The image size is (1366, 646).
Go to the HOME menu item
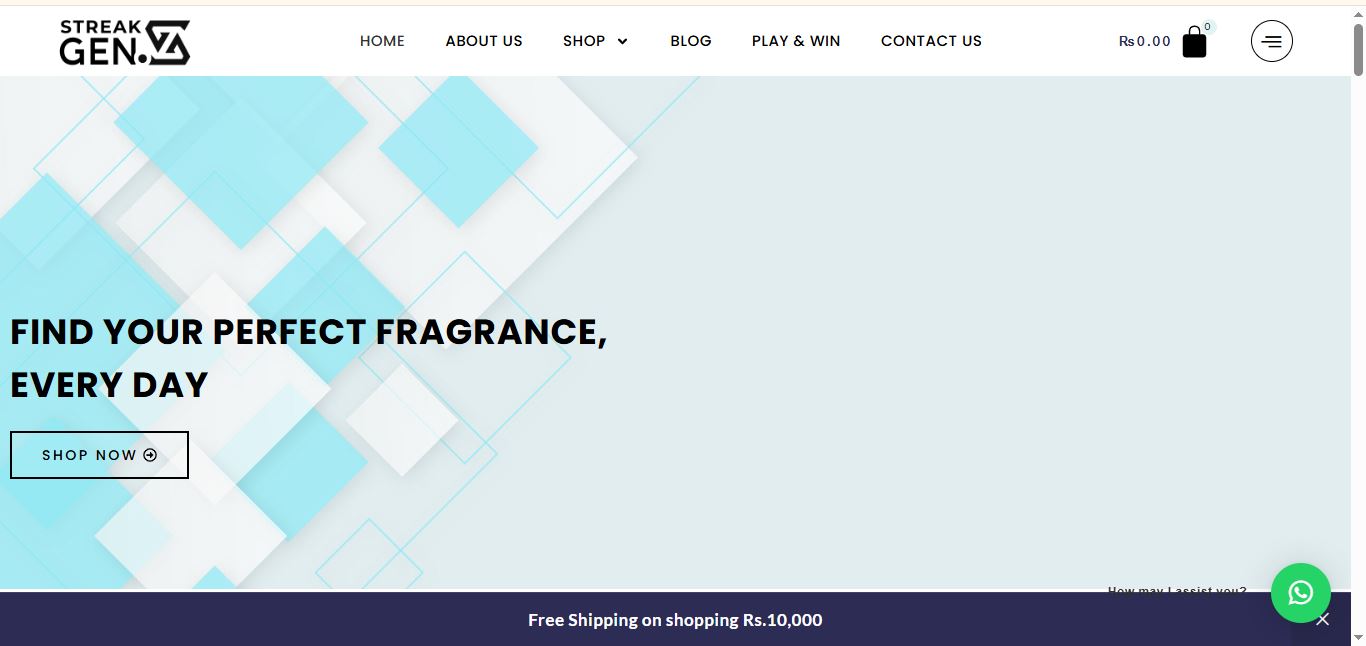pyautogui.click(x=382, y=41)
